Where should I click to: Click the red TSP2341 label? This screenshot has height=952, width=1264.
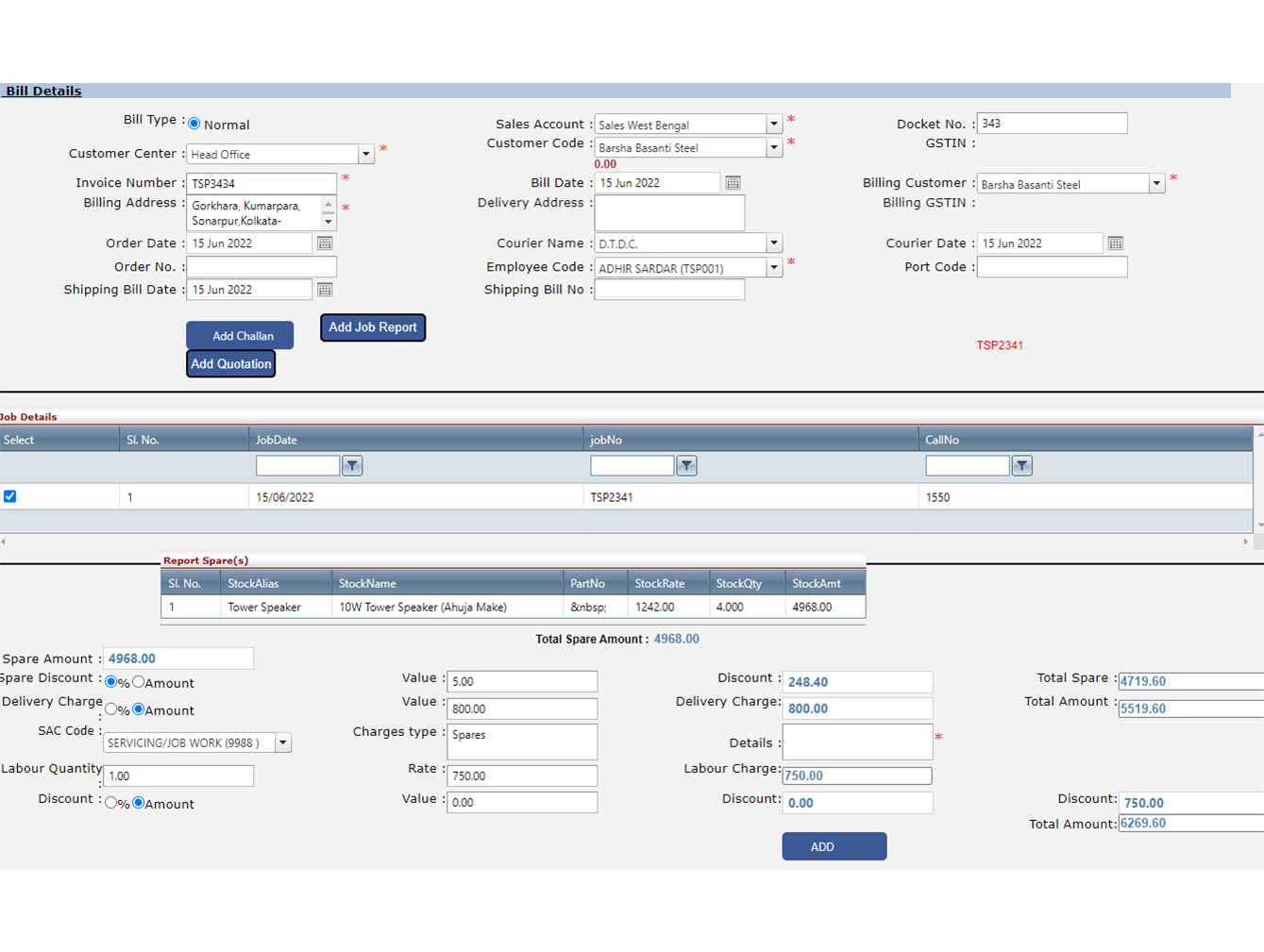point(1000,345)
